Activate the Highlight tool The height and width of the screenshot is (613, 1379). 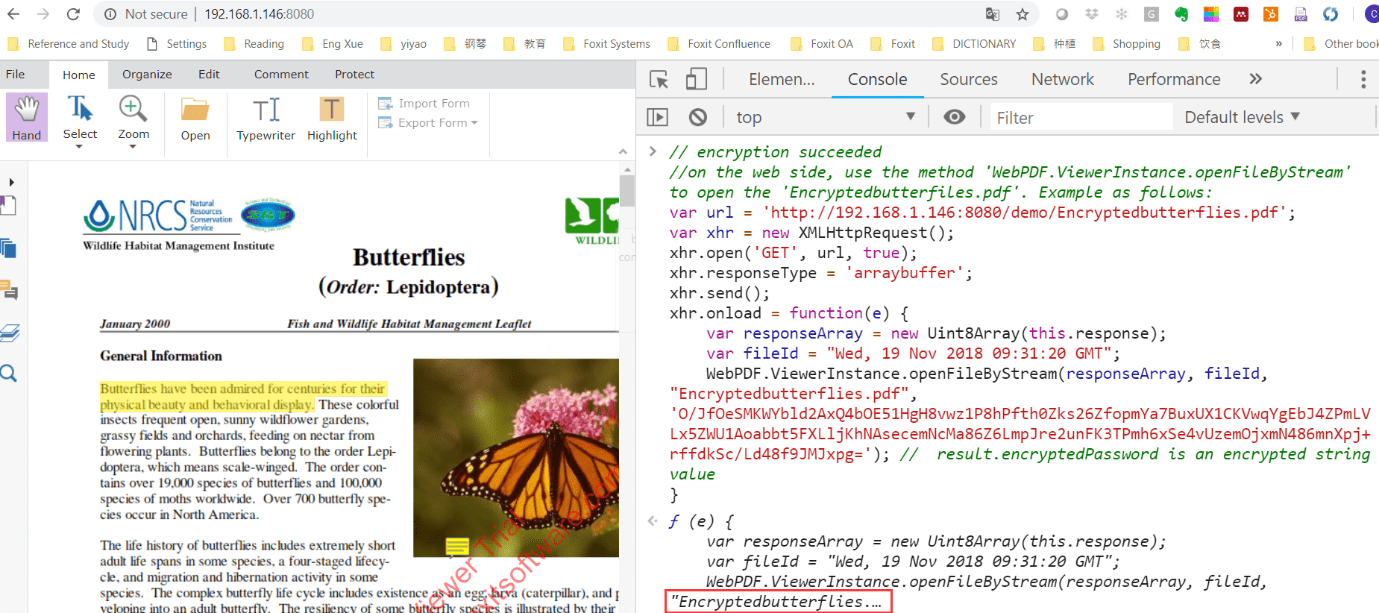pos(332,118)
